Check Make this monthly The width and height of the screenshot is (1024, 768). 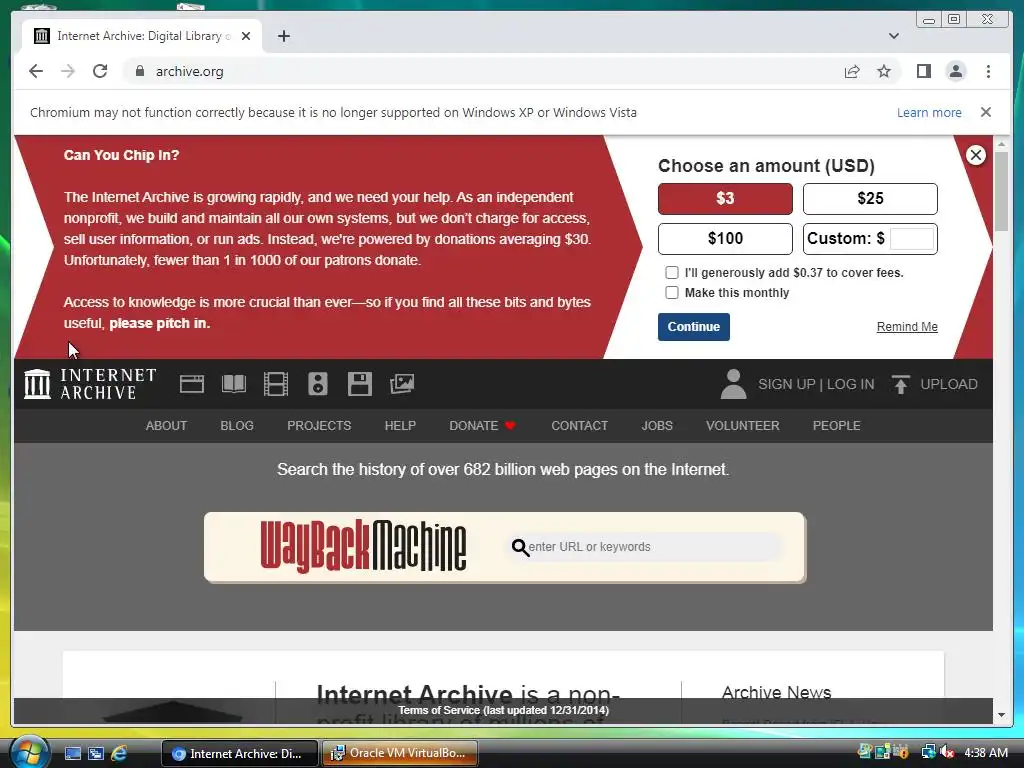[x=671, y=293]
